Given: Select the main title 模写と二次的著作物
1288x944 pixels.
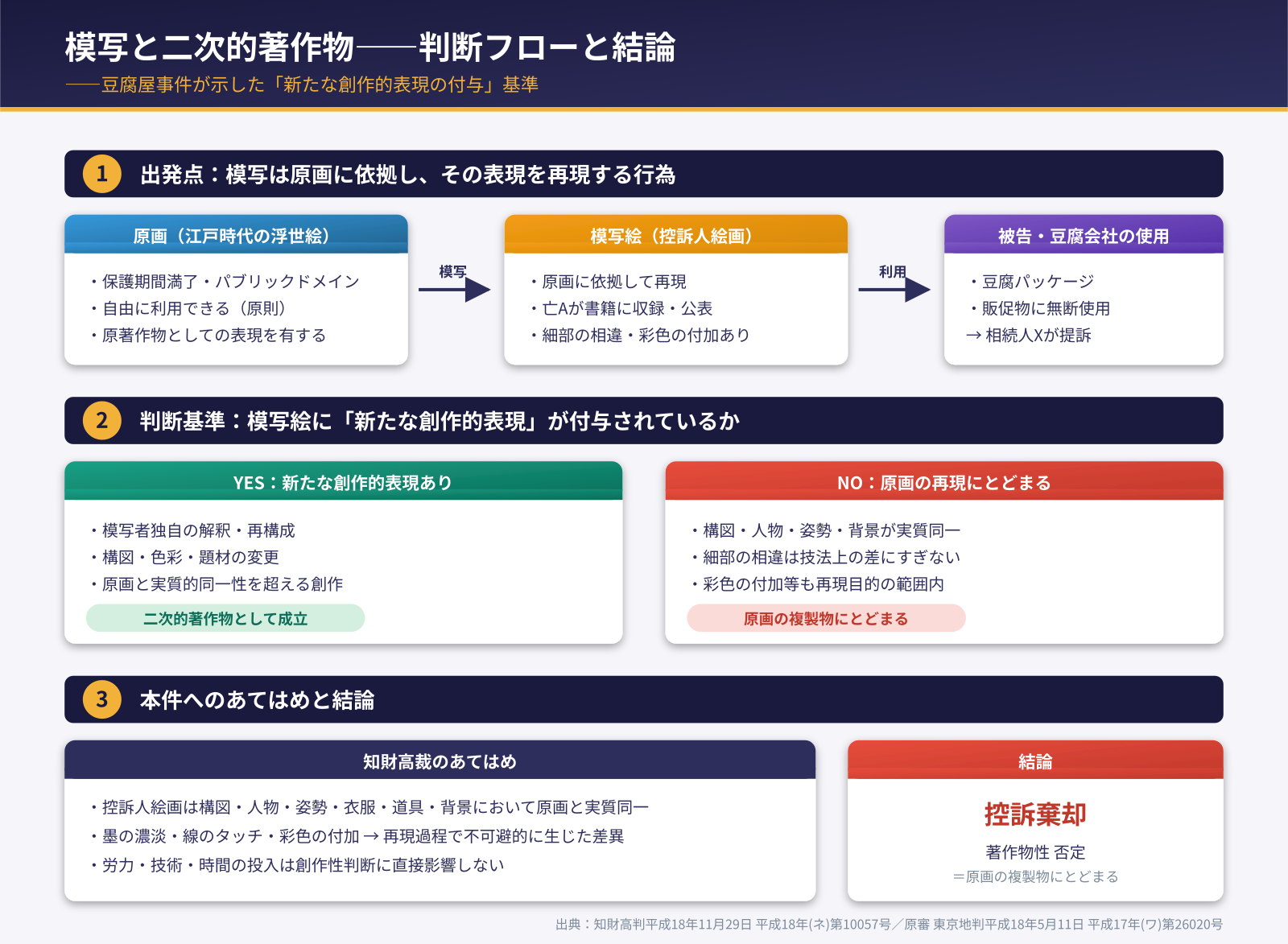Looking at the screenshot, I should click(x=370, y=47).
